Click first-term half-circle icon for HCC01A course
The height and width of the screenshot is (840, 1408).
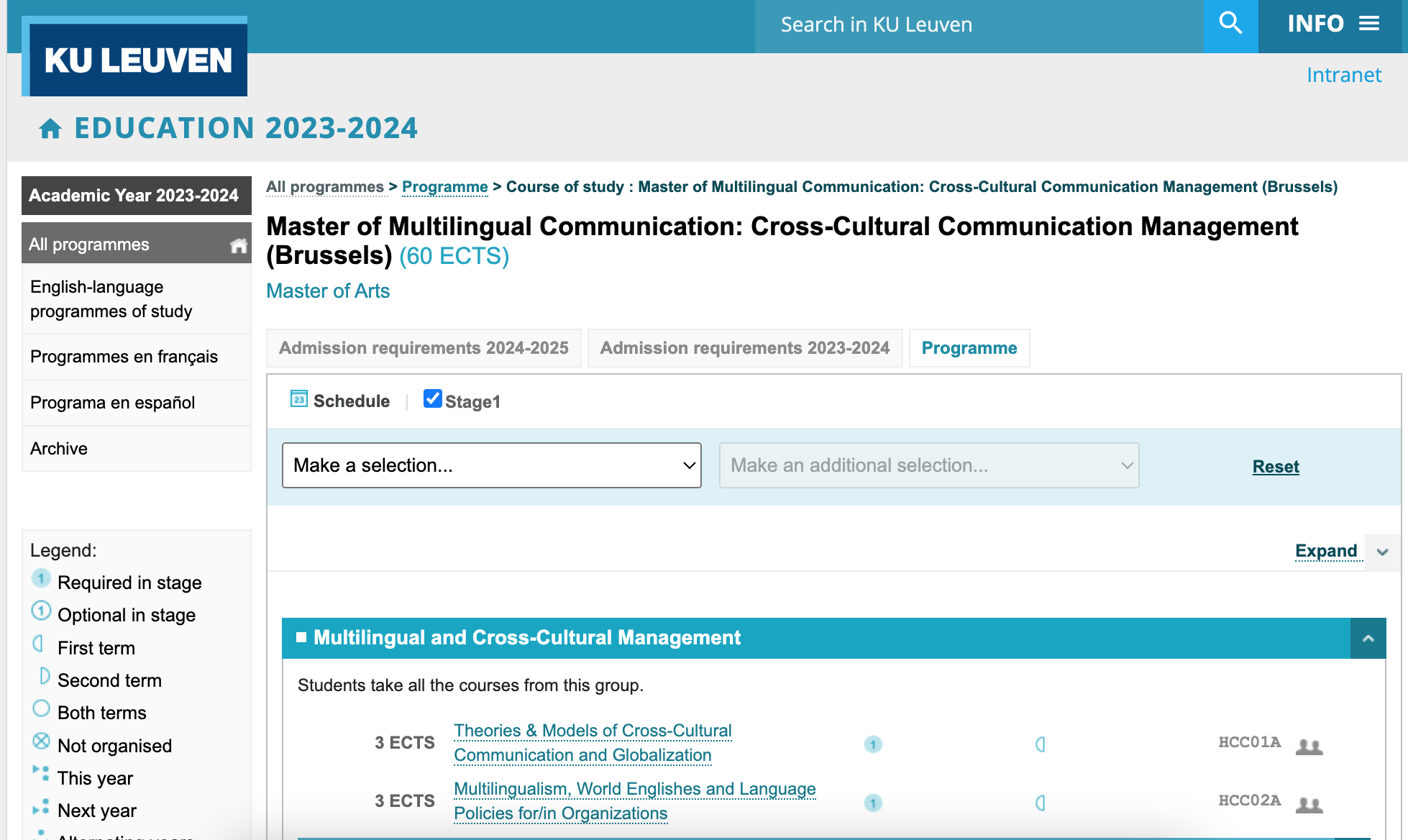tap(1040, 744)
